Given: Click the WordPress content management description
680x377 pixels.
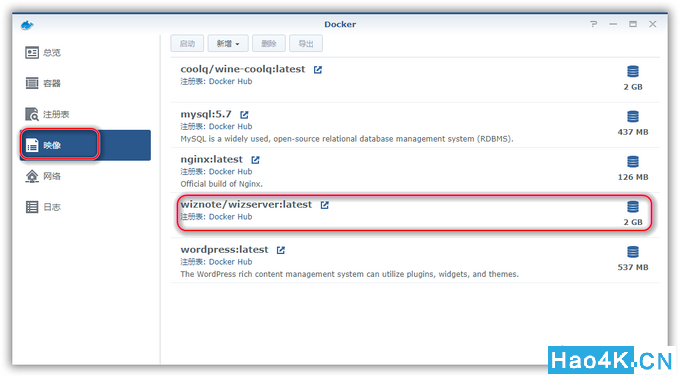Looking at the screenshot, I should point(350,274).
